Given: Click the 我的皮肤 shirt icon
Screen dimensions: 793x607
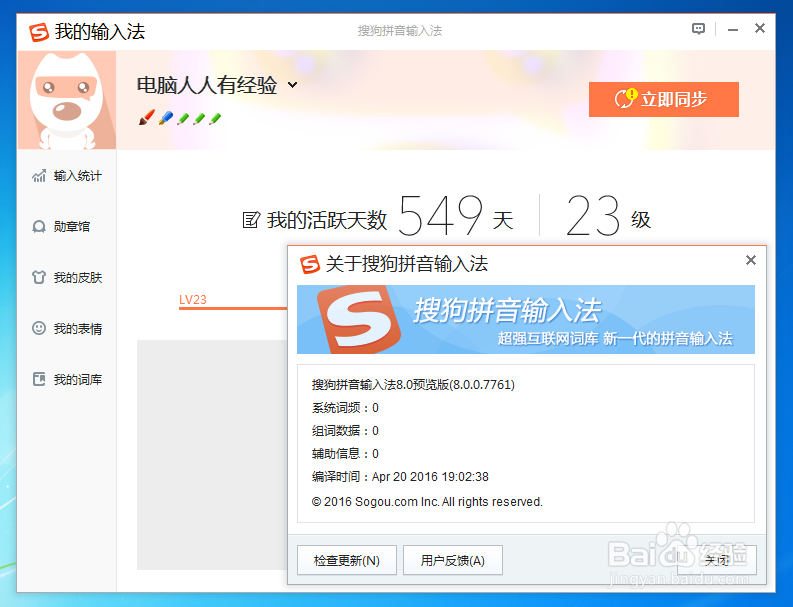Looking at the screenshot, I should (39, 277).
